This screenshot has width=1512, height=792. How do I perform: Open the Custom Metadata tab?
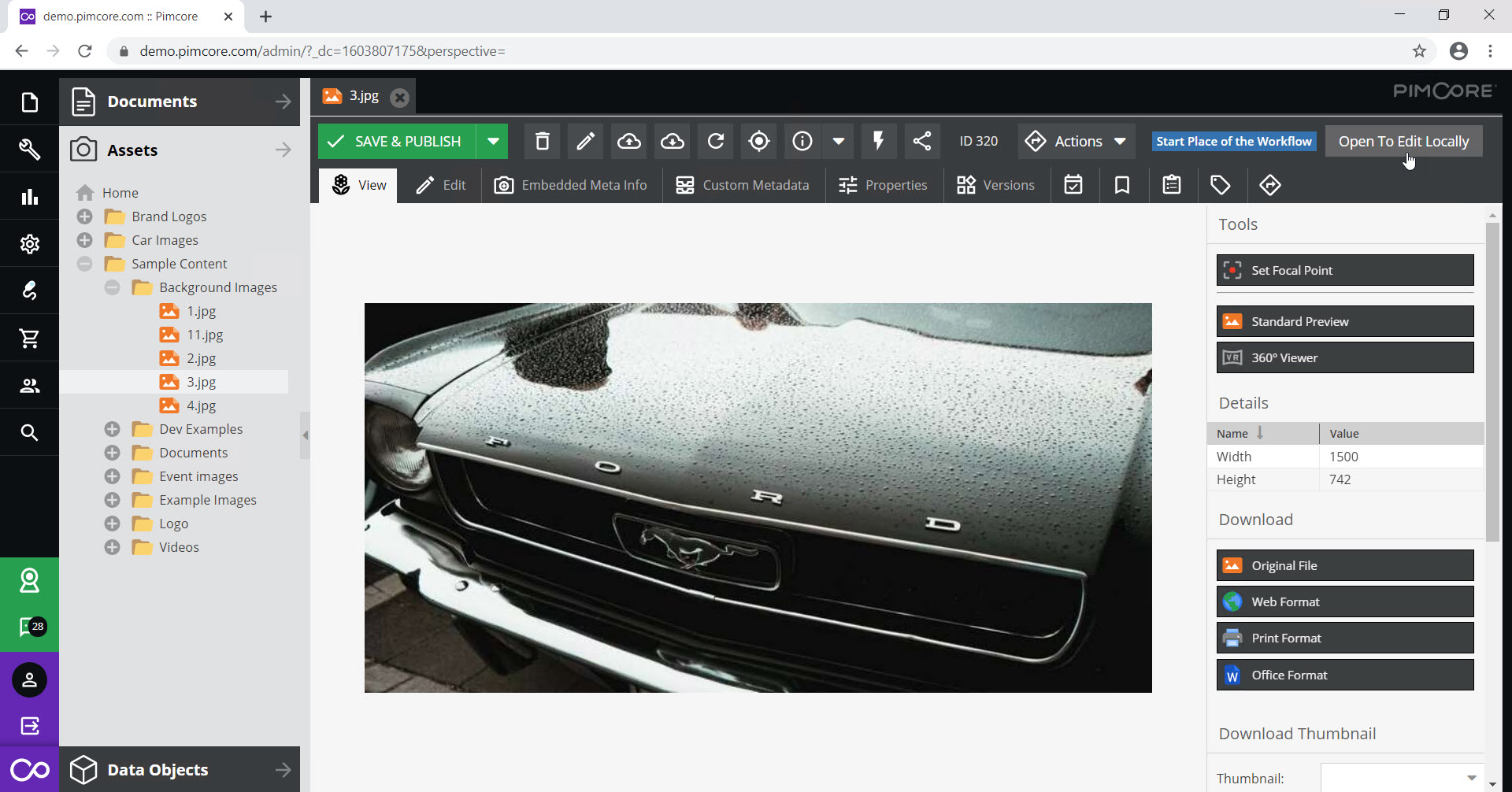743,185
